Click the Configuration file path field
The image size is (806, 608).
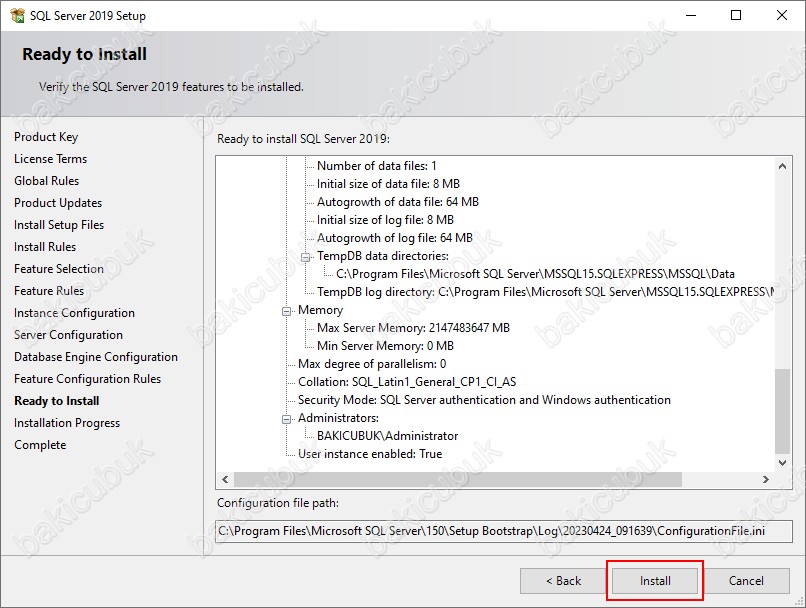[504, 531]
